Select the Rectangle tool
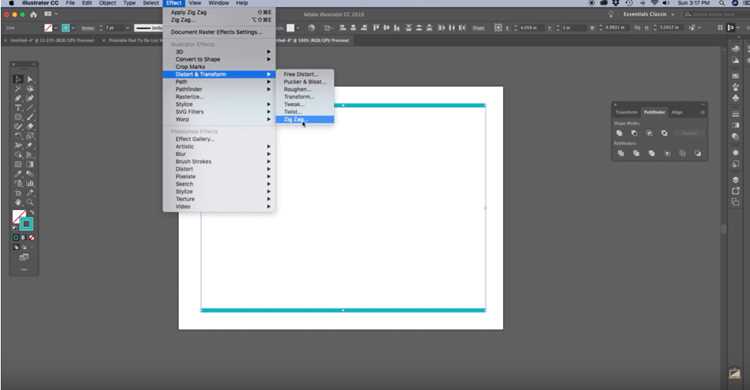This screenshot has width=750, height=390. point(18,117)
